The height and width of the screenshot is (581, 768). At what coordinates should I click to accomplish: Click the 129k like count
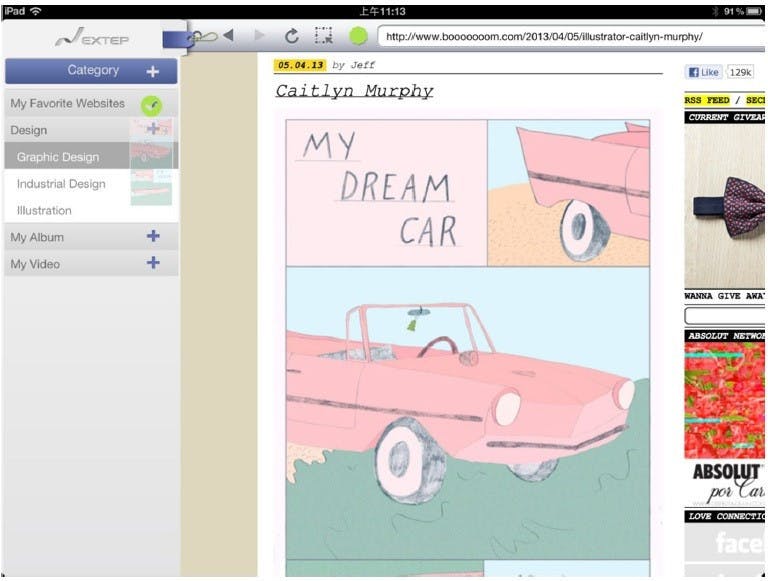[740, 72]
